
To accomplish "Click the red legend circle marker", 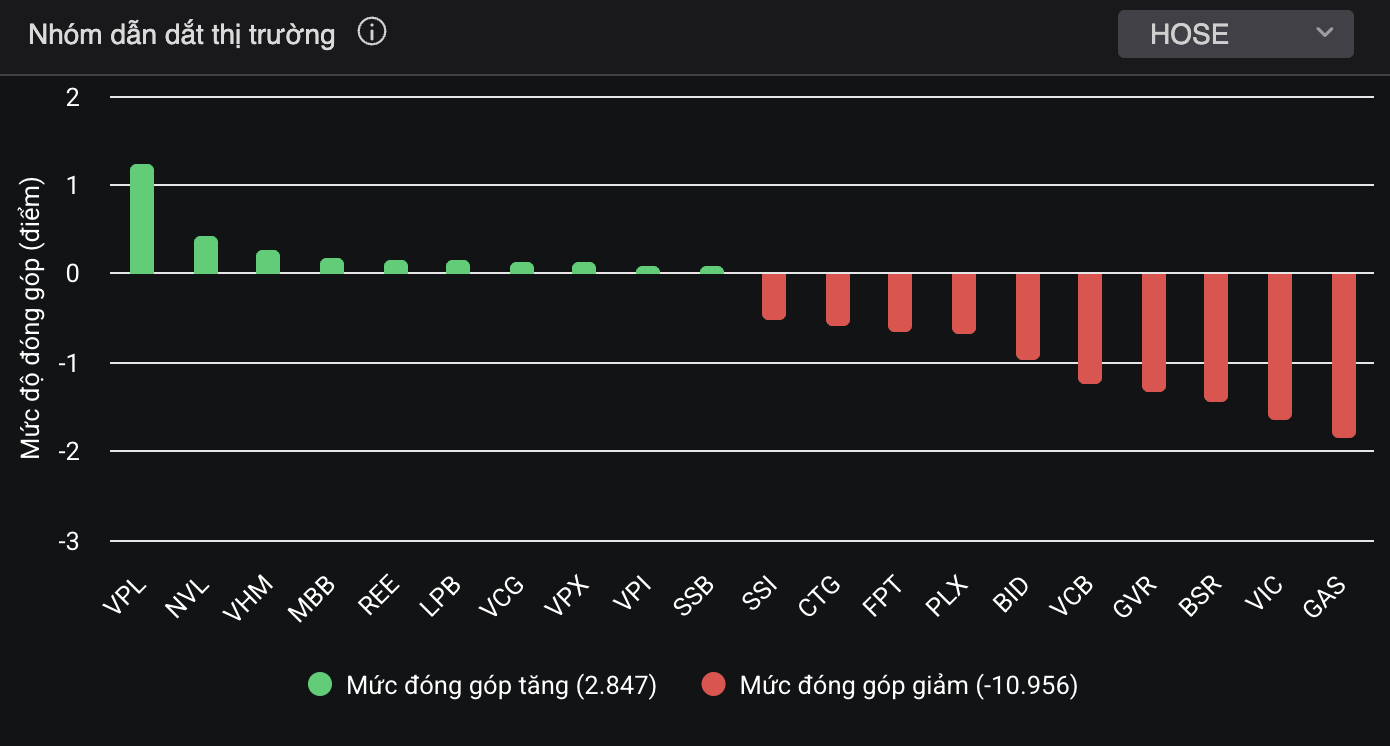I will pos(714,685).
